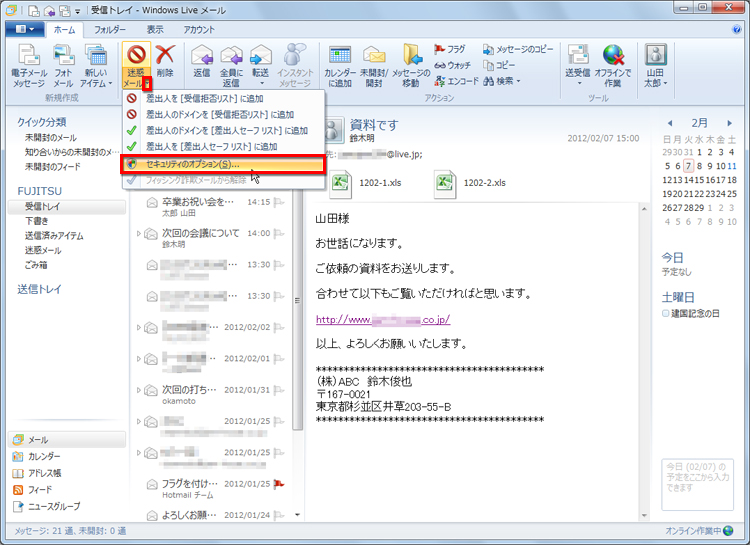Open the 下書き folder
750x545 pixels.
pyautogui.click(x=37, y=221)
